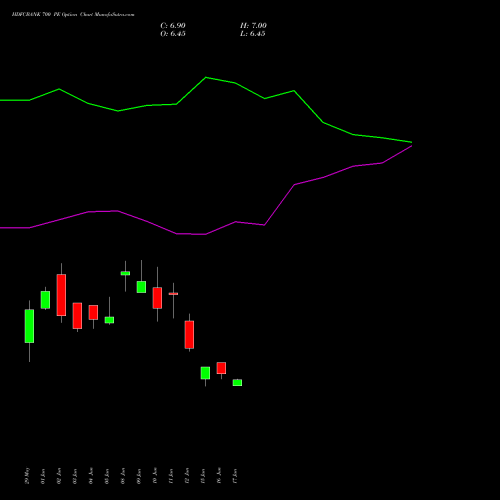Select the 05 Jun date label
500x500 pixels.
point(107,476)
